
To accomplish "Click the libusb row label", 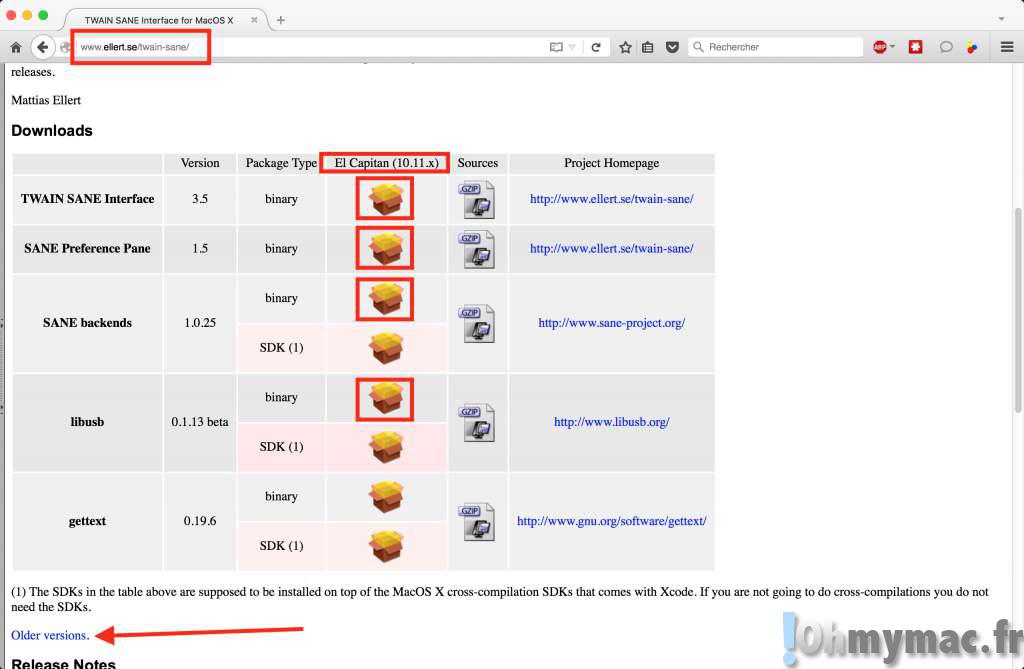I will [87, 422].
